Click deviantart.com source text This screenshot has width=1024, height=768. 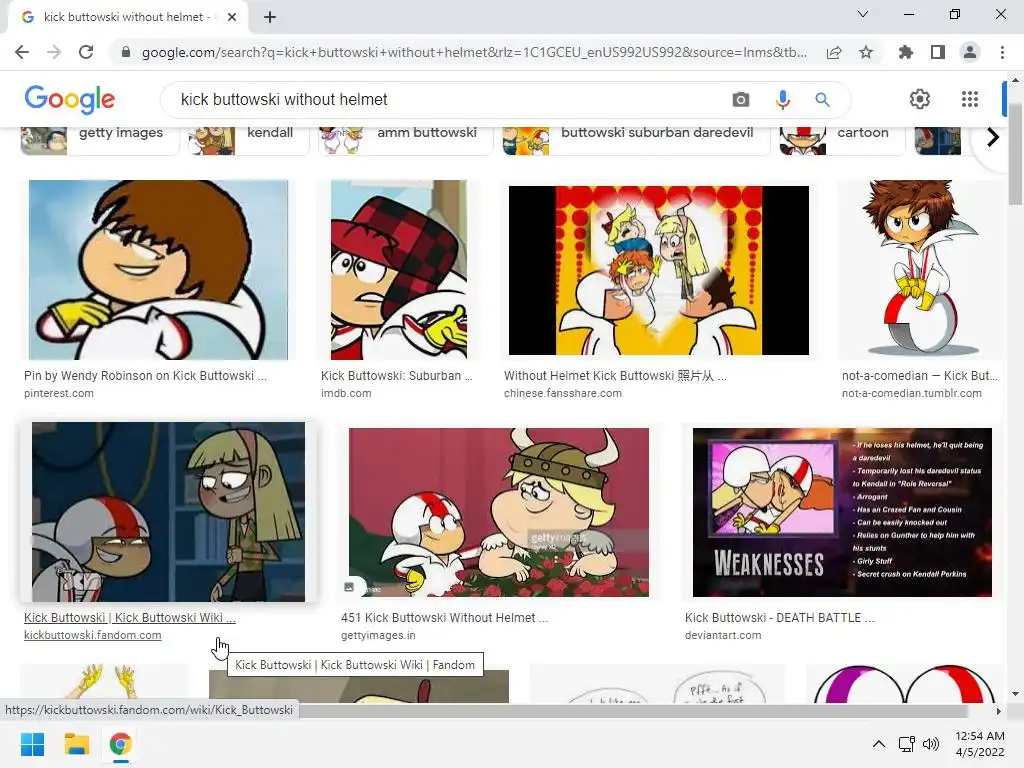(723, 635)
